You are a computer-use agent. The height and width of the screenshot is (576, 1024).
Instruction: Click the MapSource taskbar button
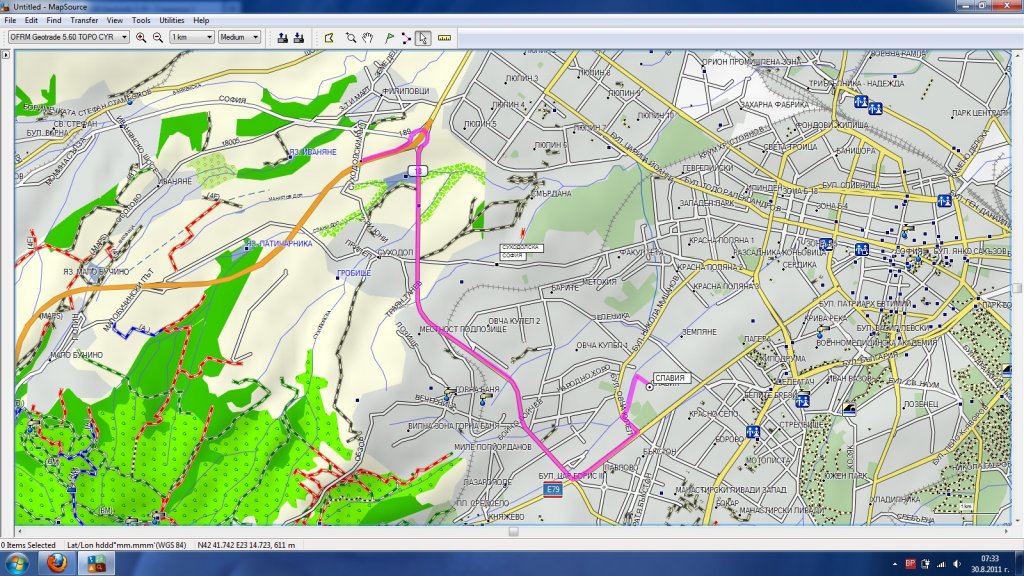point(96,563)
